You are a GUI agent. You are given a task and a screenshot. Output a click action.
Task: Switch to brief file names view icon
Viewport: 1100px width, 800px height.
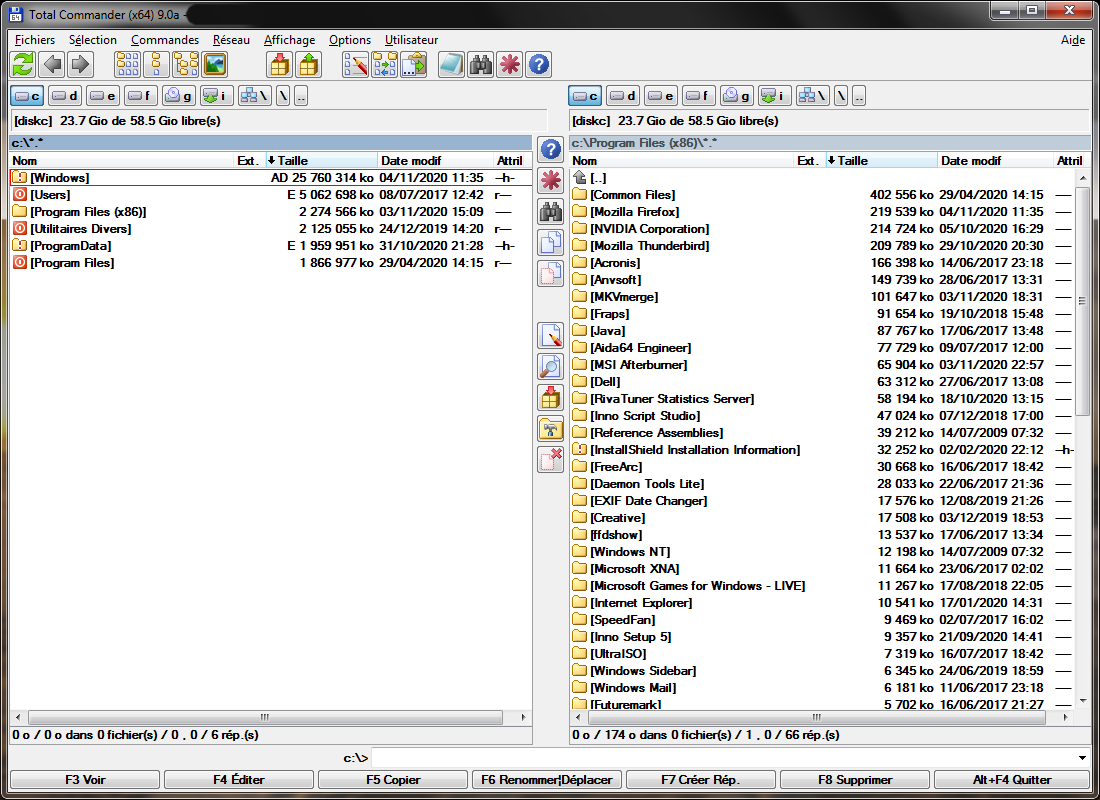(x=128, y=65)
